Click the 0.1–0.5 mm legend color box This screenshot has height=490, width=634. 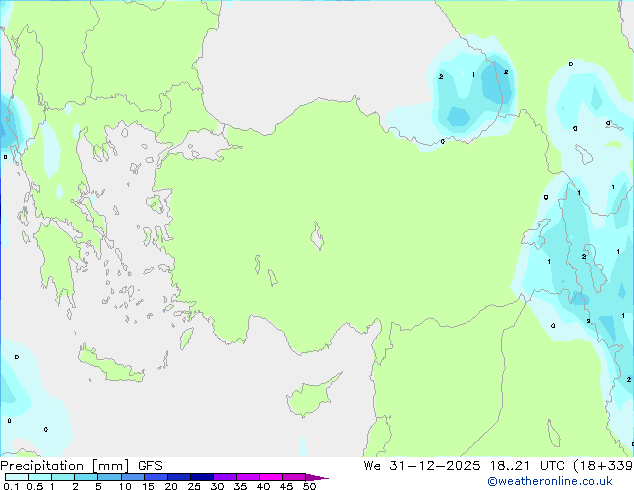(x=17, y=477)
